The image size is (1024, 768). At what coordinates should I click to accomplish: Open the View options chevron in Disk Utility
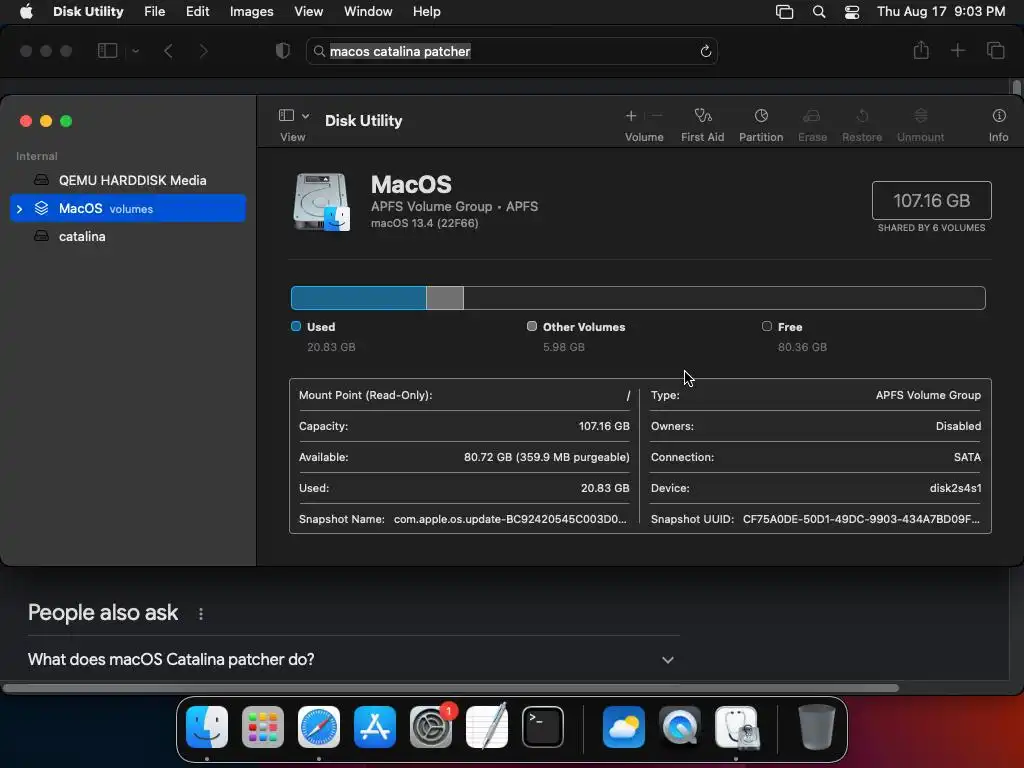305,116
